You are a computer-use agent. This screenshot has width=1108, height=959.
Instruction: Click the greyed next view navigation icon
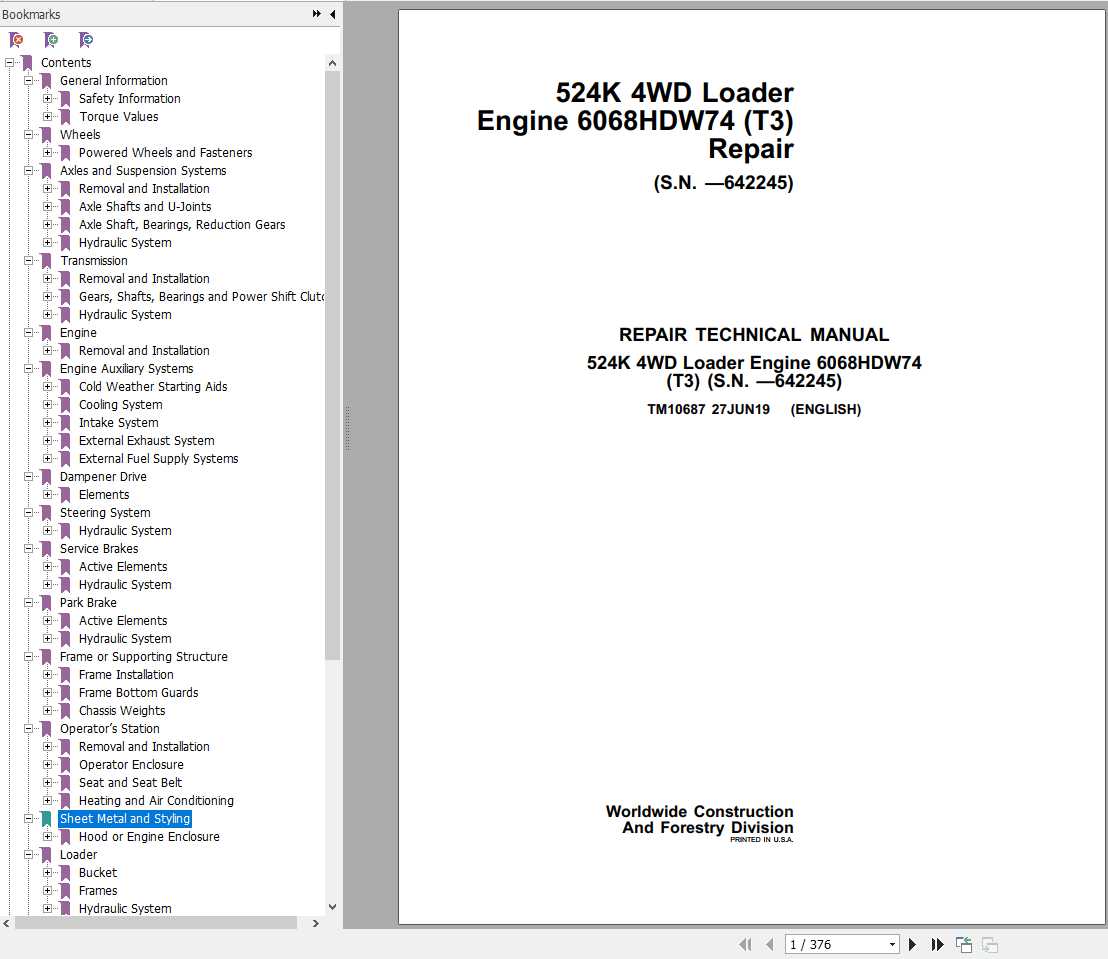[x=990, y=944]
